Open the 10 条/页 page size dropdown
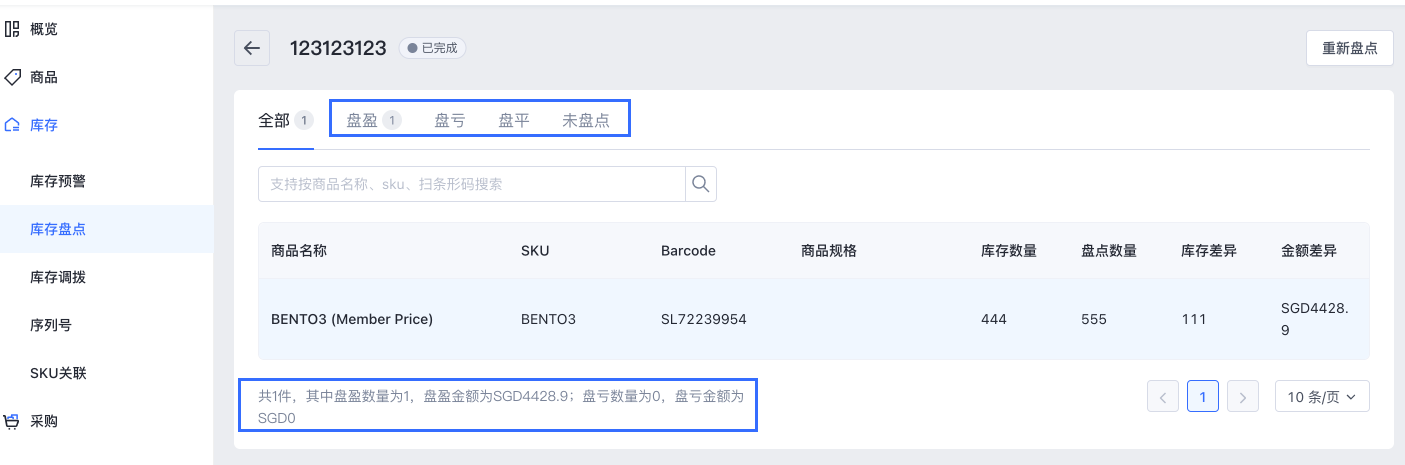Viewport: 1405px width, 465px height. click(1322, 397)
